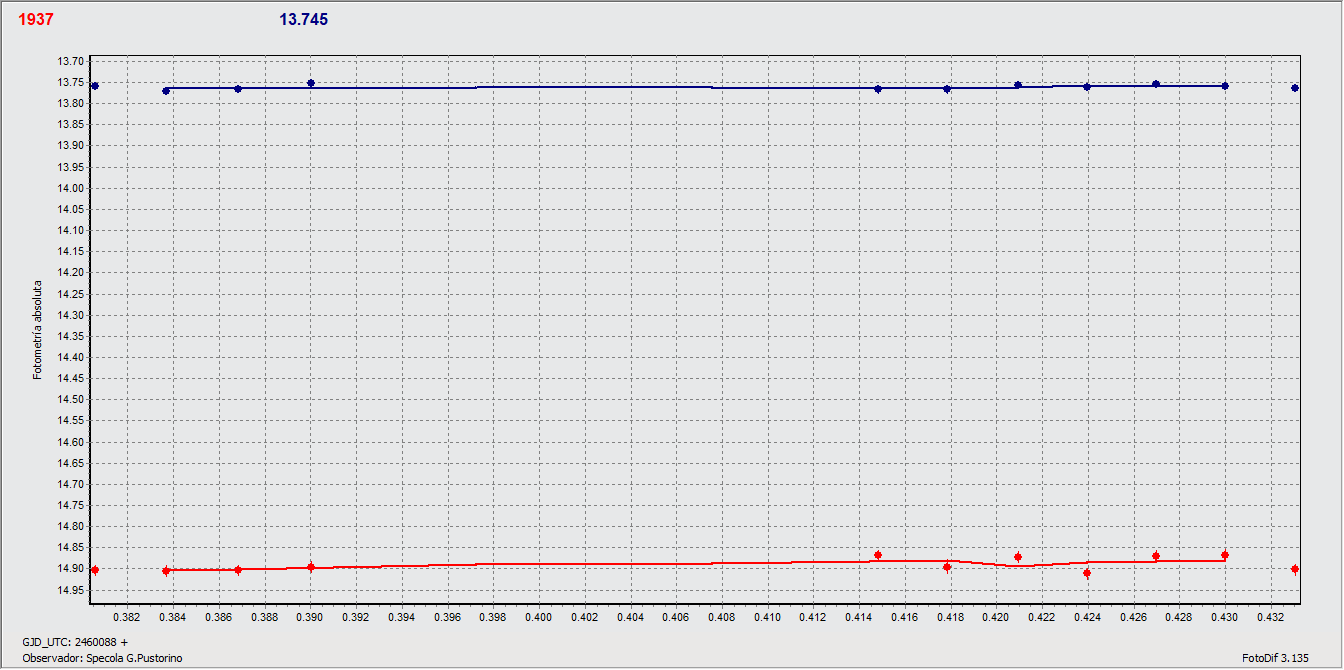Click the 14.85 y-axis tick label
The width and height of the screenshot is (1344, 670).
(69, 548)
